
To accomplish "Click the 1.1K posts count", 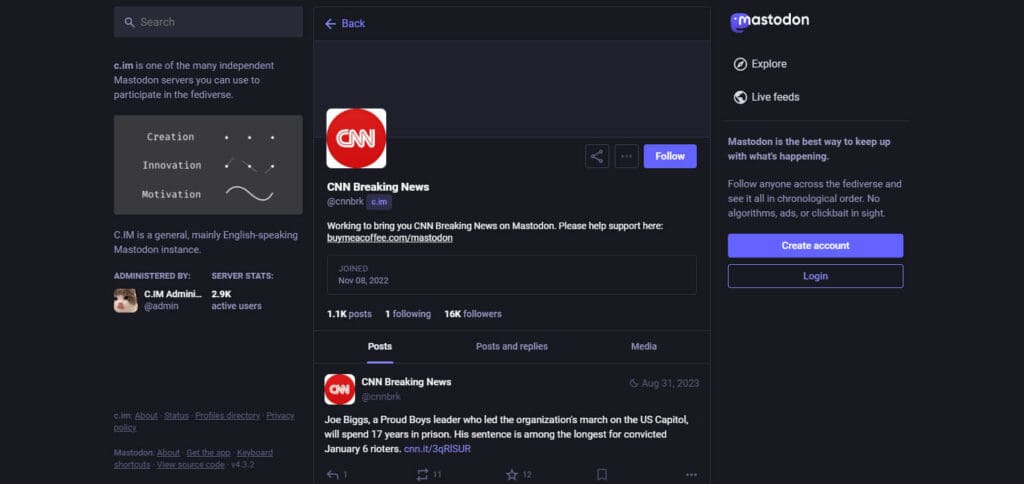I will coord(349,314).
